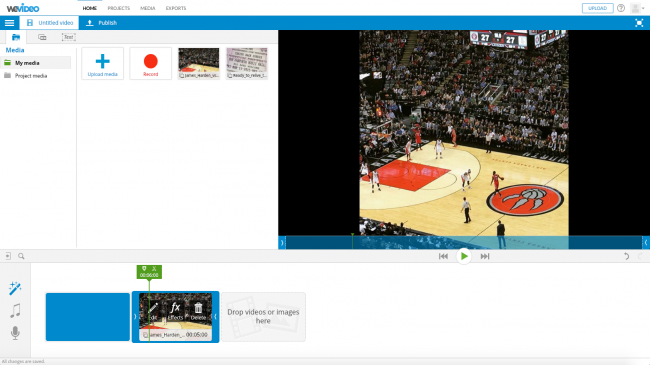
Task: Toggle fullscreen editor mode icon
Action: coord(639,23)
